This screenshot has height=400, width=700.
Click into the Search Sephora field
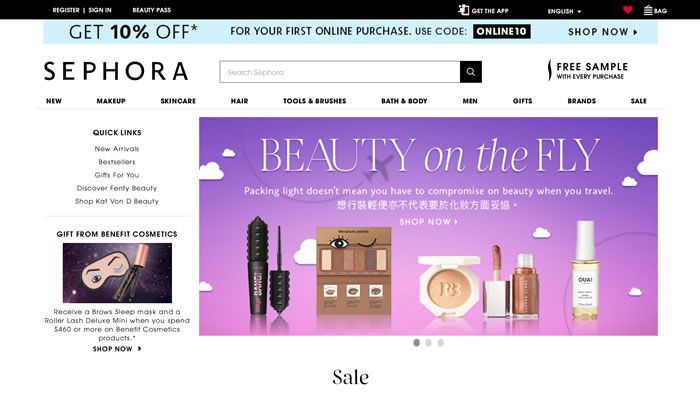(340, 72)
